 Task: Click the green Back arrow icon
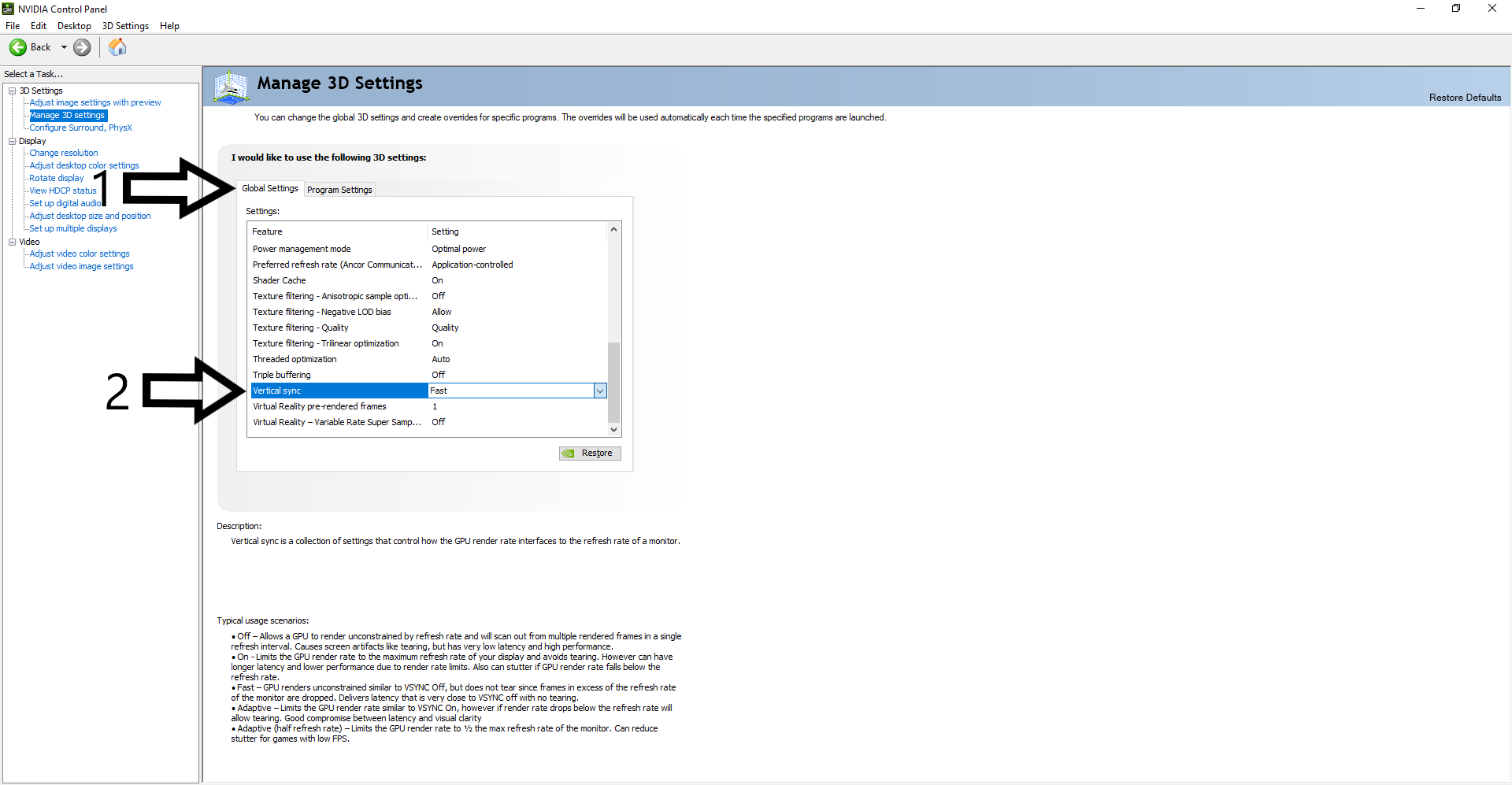point(17,47)
